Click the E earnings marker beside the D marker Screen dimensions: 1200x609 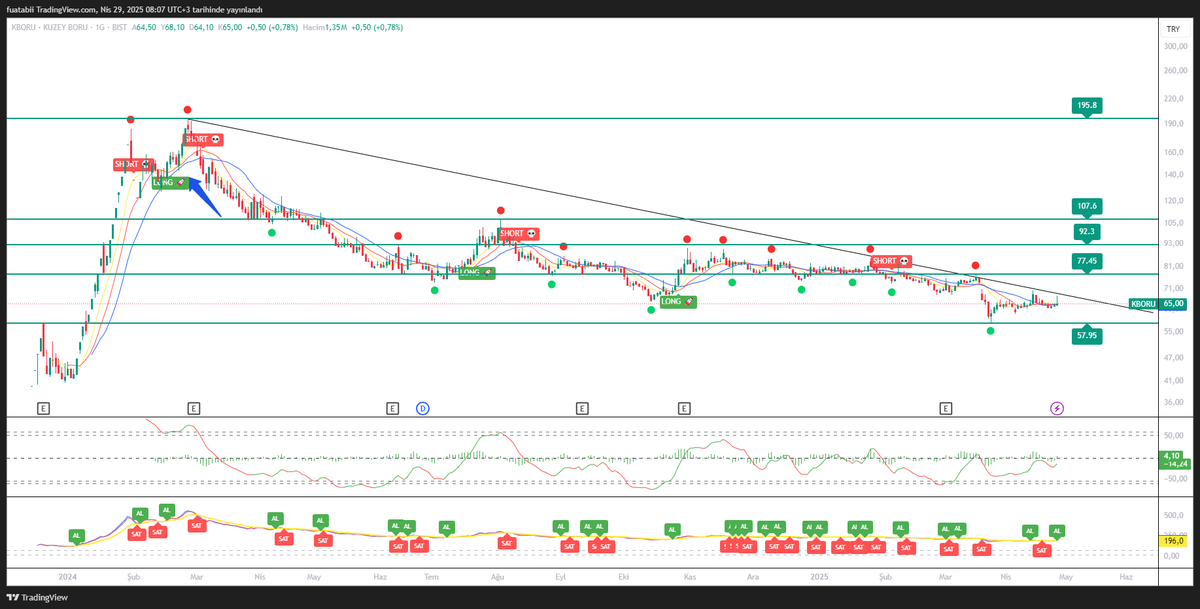pos(393,408)
